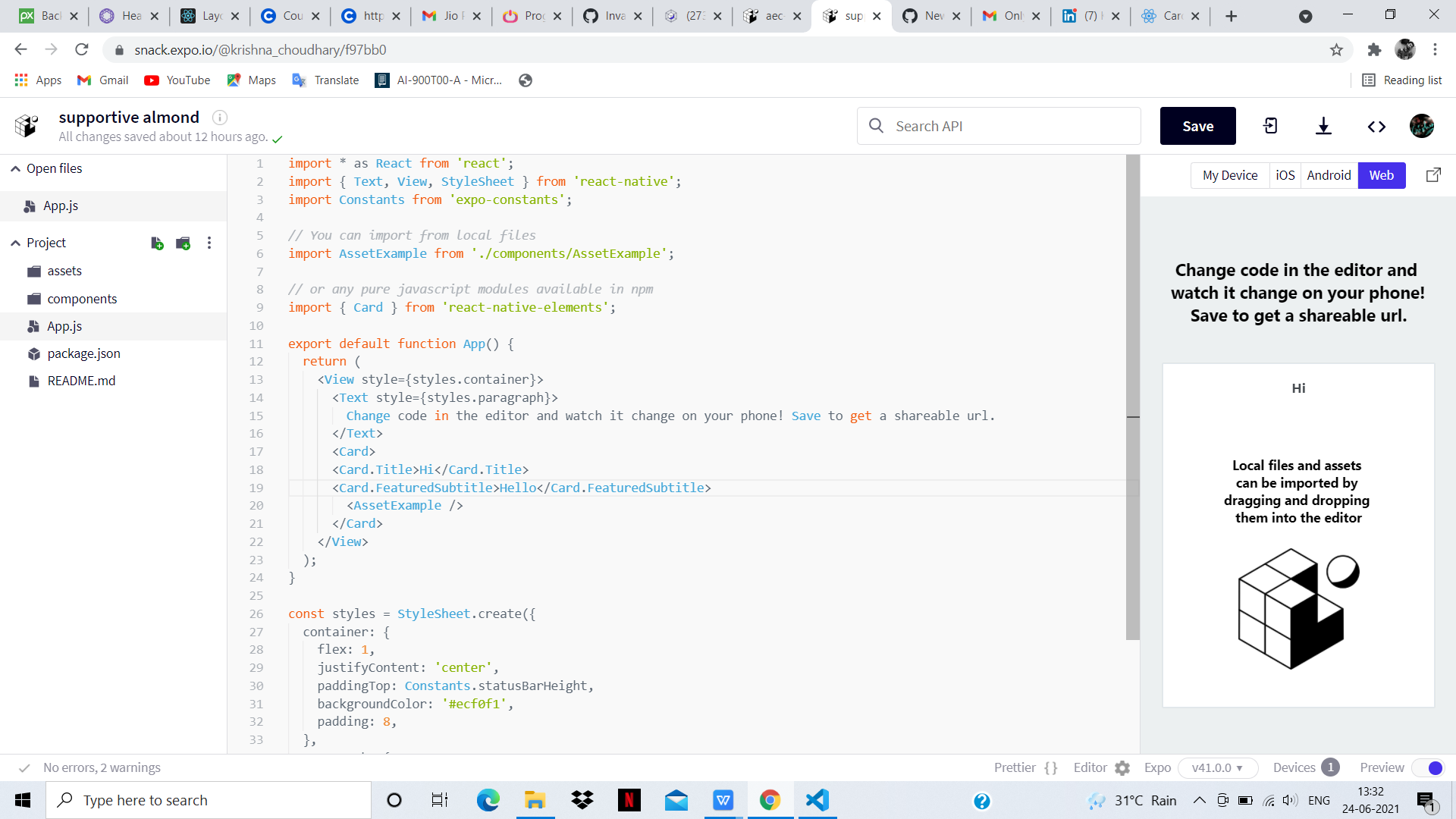Open README.md from the Project panel
Image resolution: width=1456 pixels, height=819 pixels.
(80, 381)
